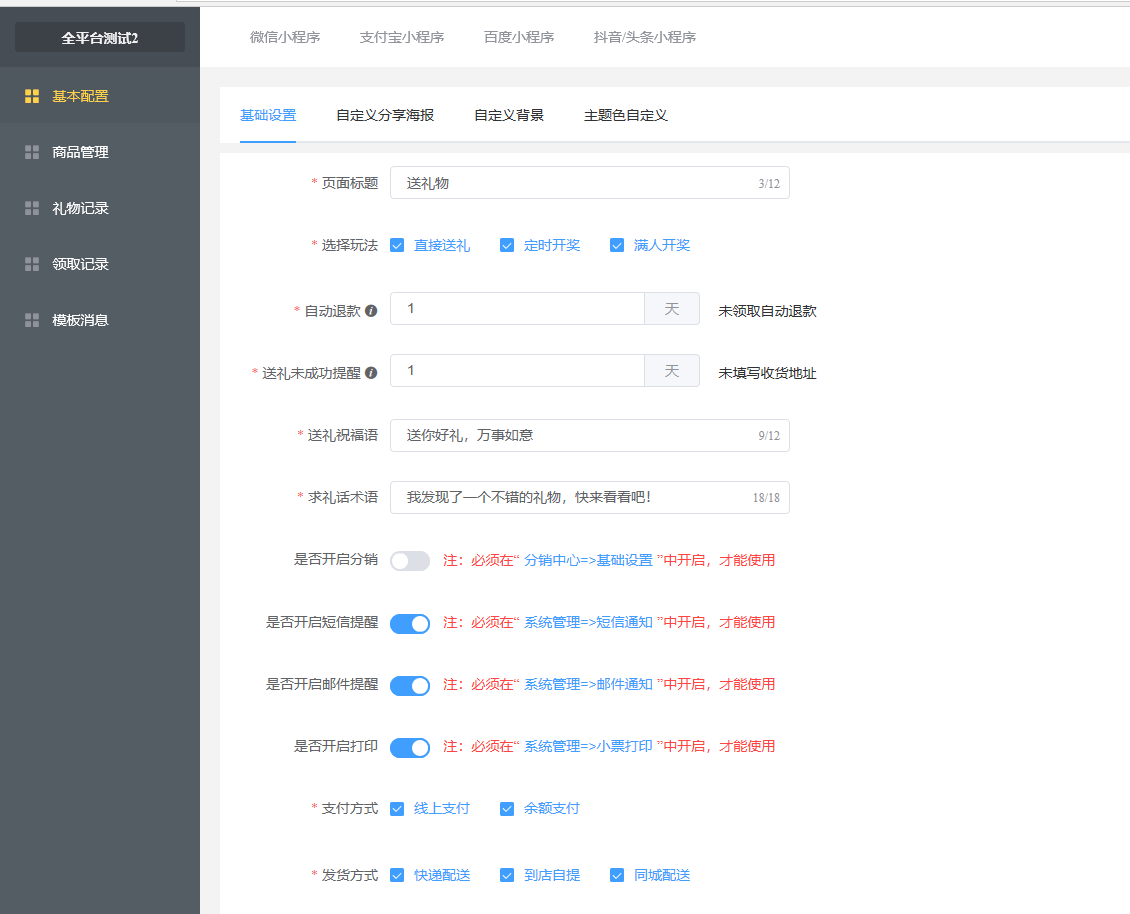1130x914 pixels.
Task: Turn off the 是否开启短信提醒 switch
Action: click(410, 623)
